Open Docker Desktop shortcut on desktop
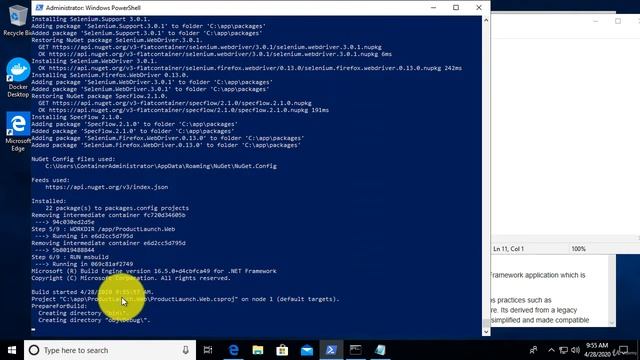The image size is (640, 360). click(18, 78)
